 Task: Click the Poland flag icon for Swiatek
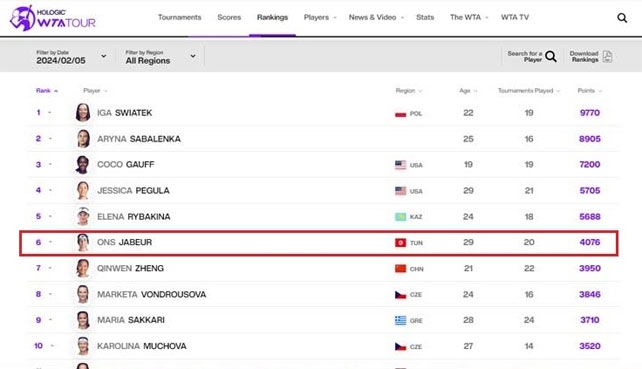click(400, 113)
